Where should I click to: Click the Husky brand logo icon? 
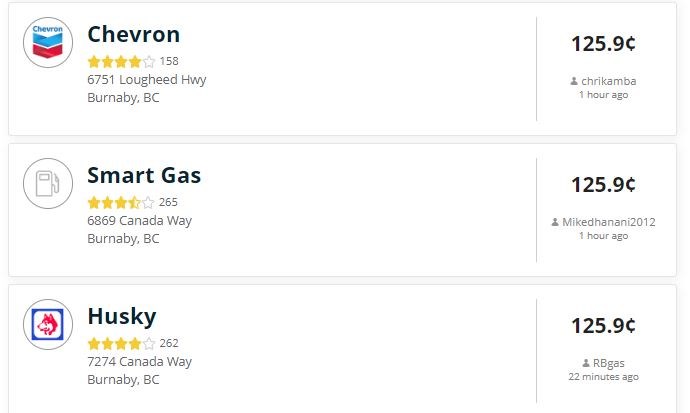pyautogui.click(x=48, y=325)
